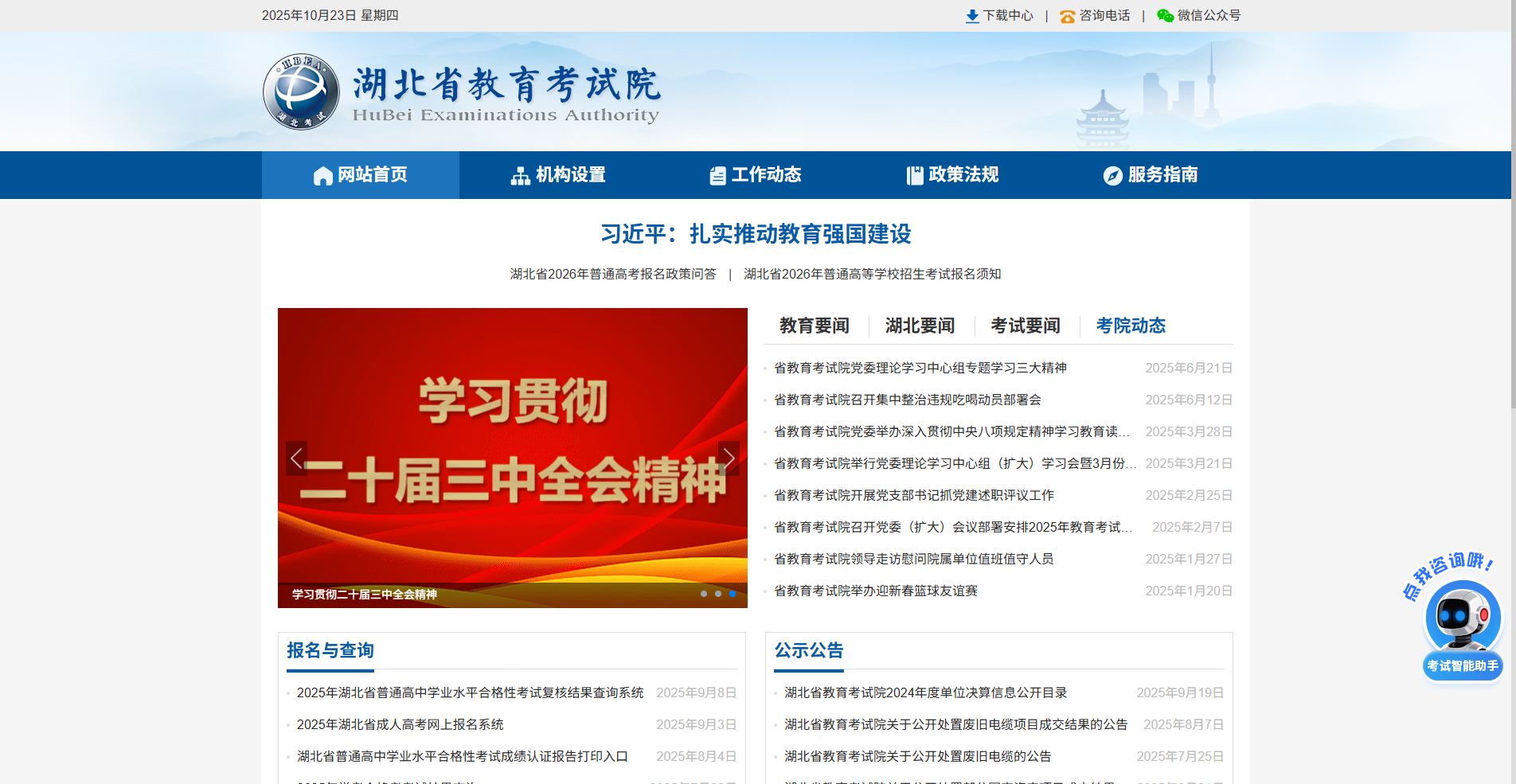Viewport: 1516px width, 784px height.
Task: Click the book icon beside 政策法规
Action: 914,175
